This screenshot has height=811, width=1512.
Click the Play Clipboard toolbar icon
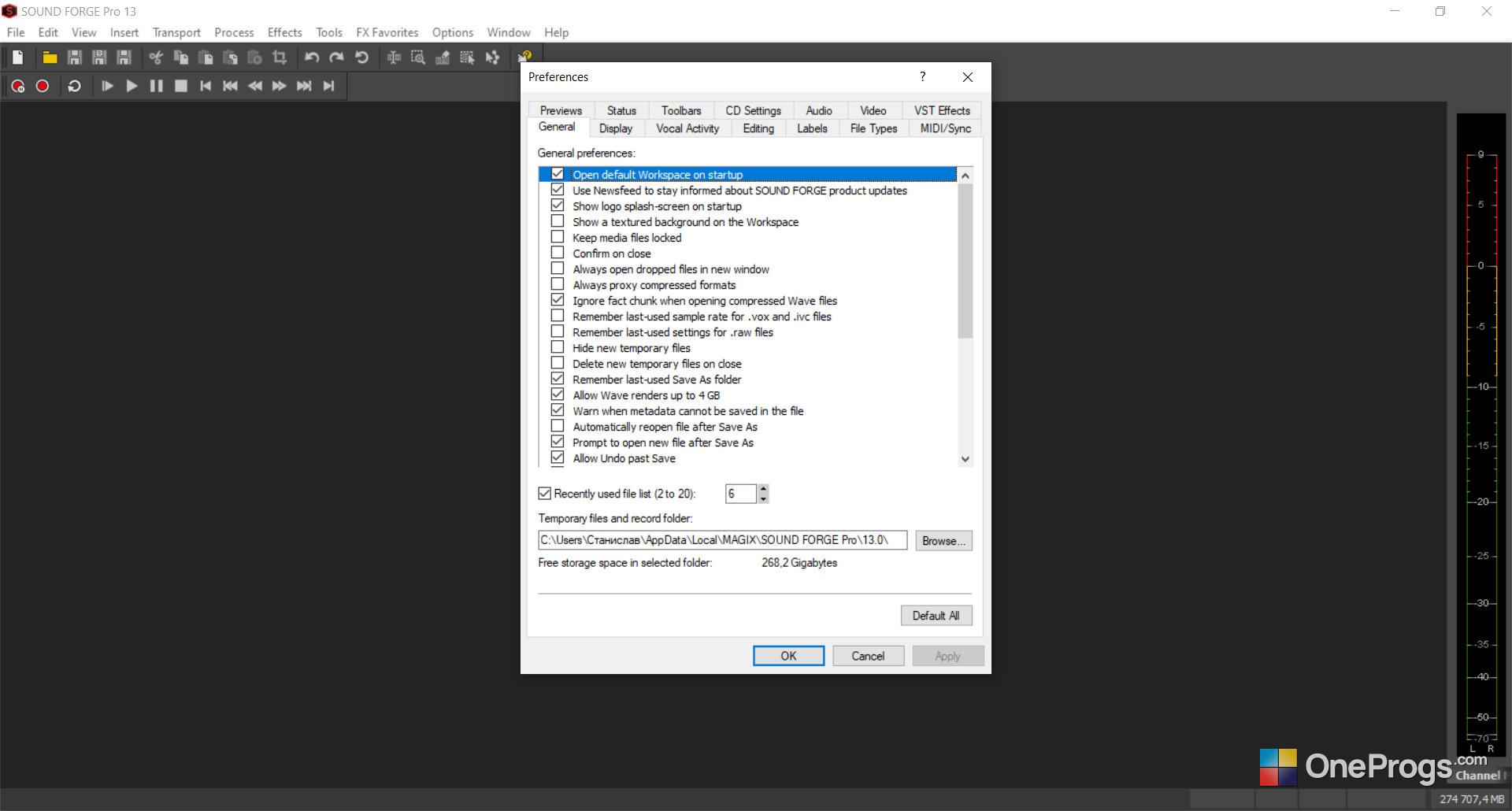click(254, 57)
